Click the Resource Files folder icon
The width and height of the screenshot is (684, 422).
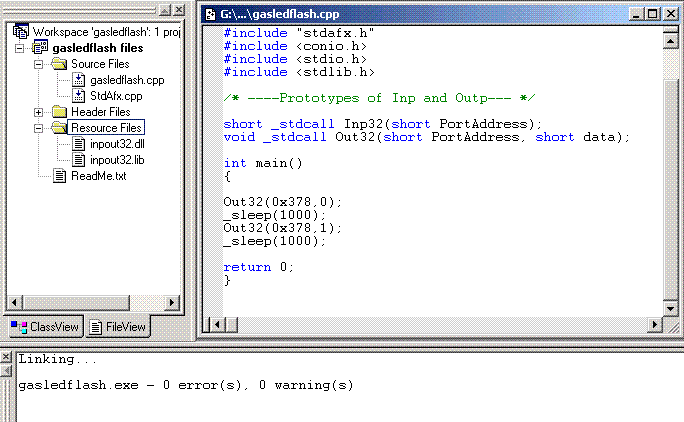59,128
